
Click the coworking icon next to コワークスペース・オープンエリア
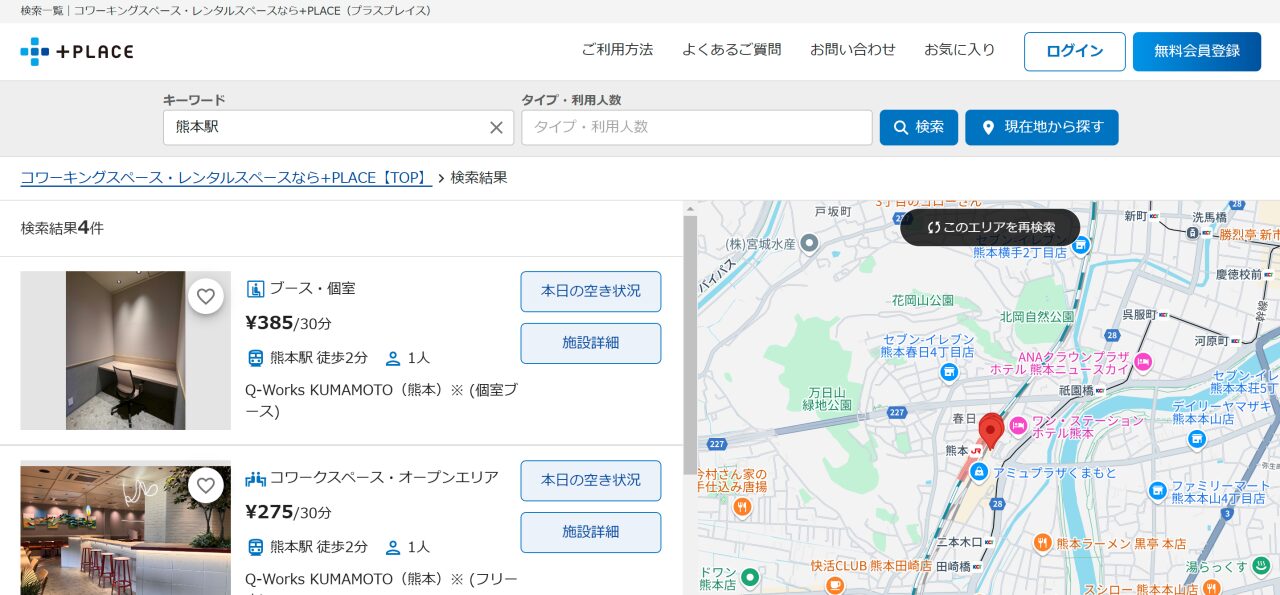point(255,478)
